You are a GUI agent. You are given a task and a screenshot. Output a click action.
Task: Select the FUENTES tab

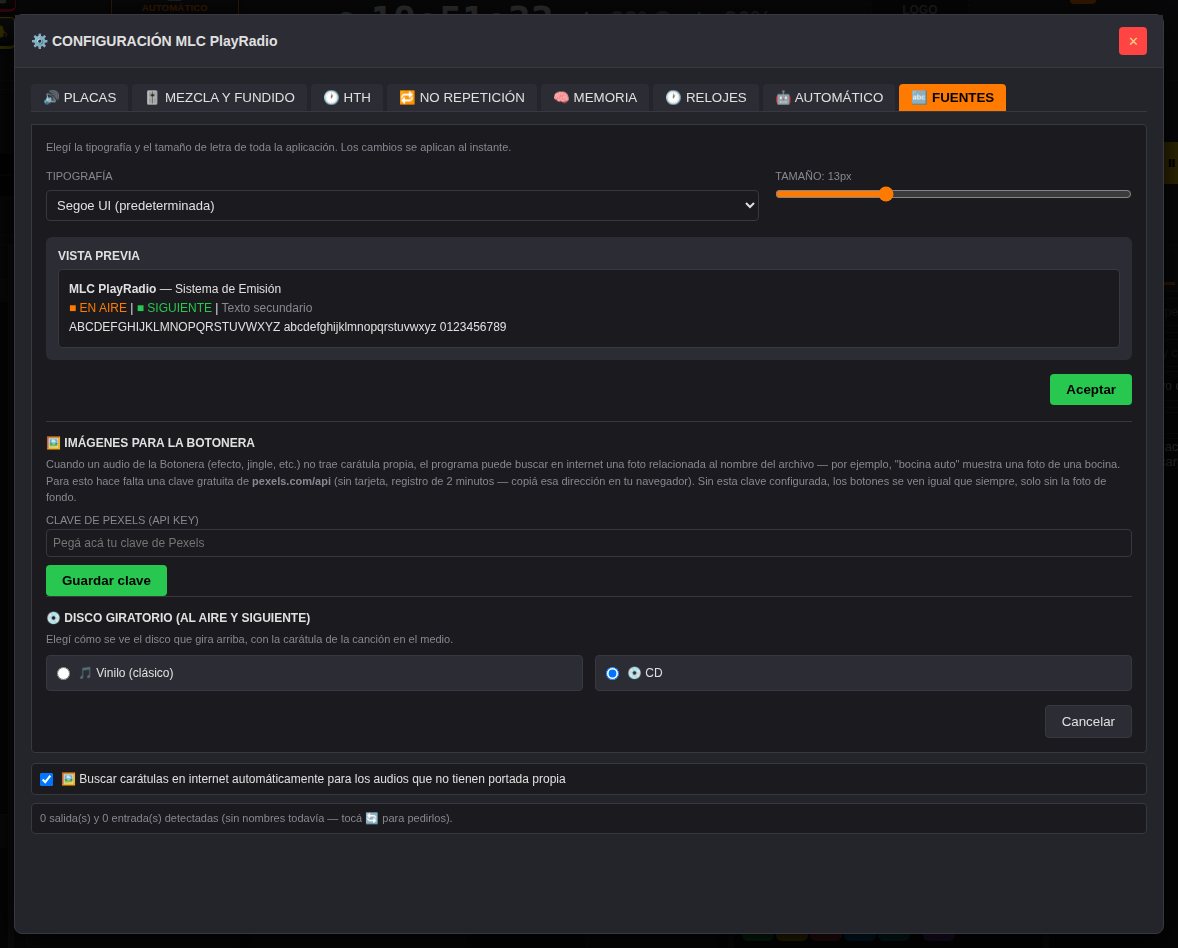click(952, 98)
